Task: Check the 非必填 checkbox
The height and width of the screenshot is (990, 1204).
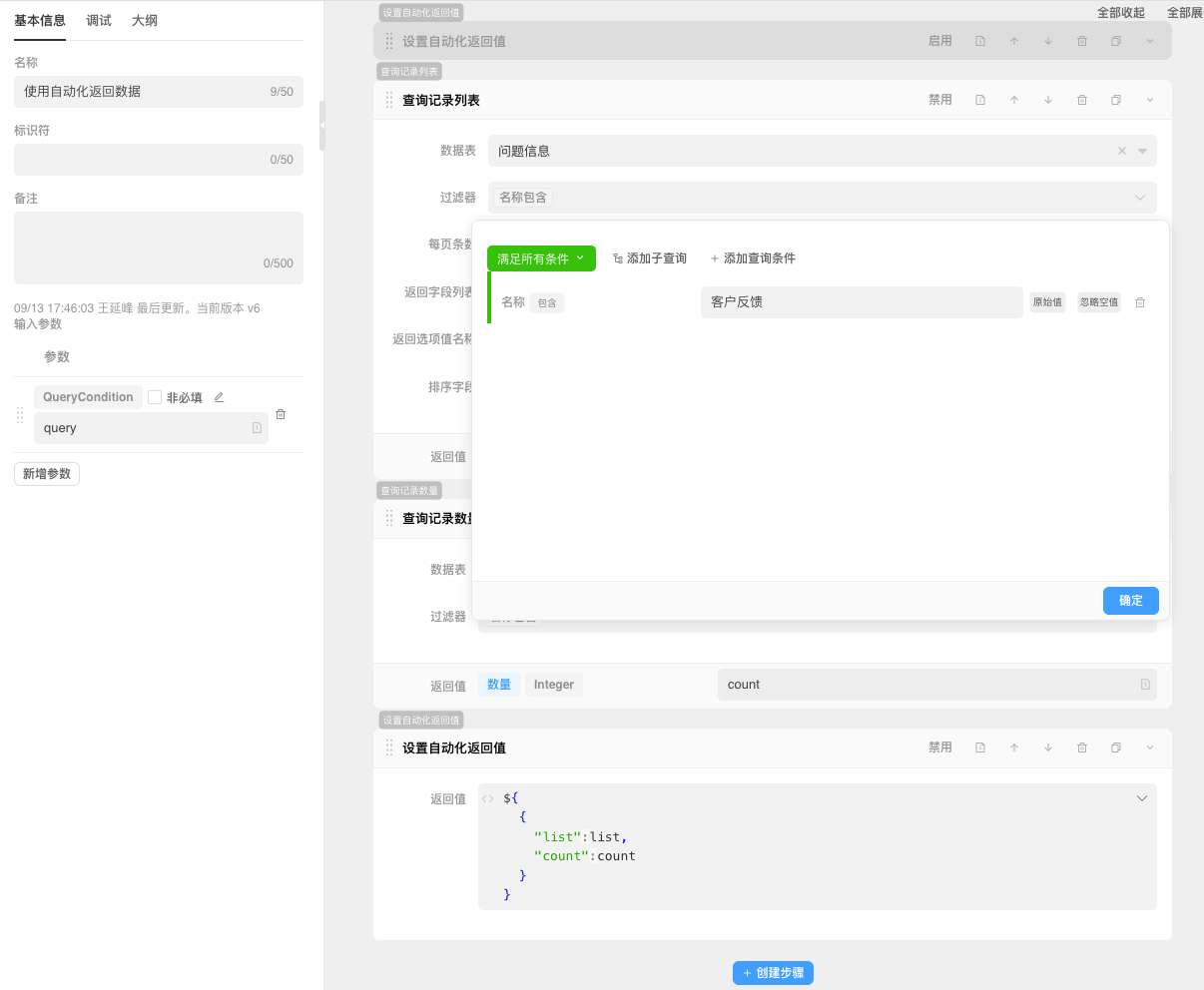Action: 155,397
